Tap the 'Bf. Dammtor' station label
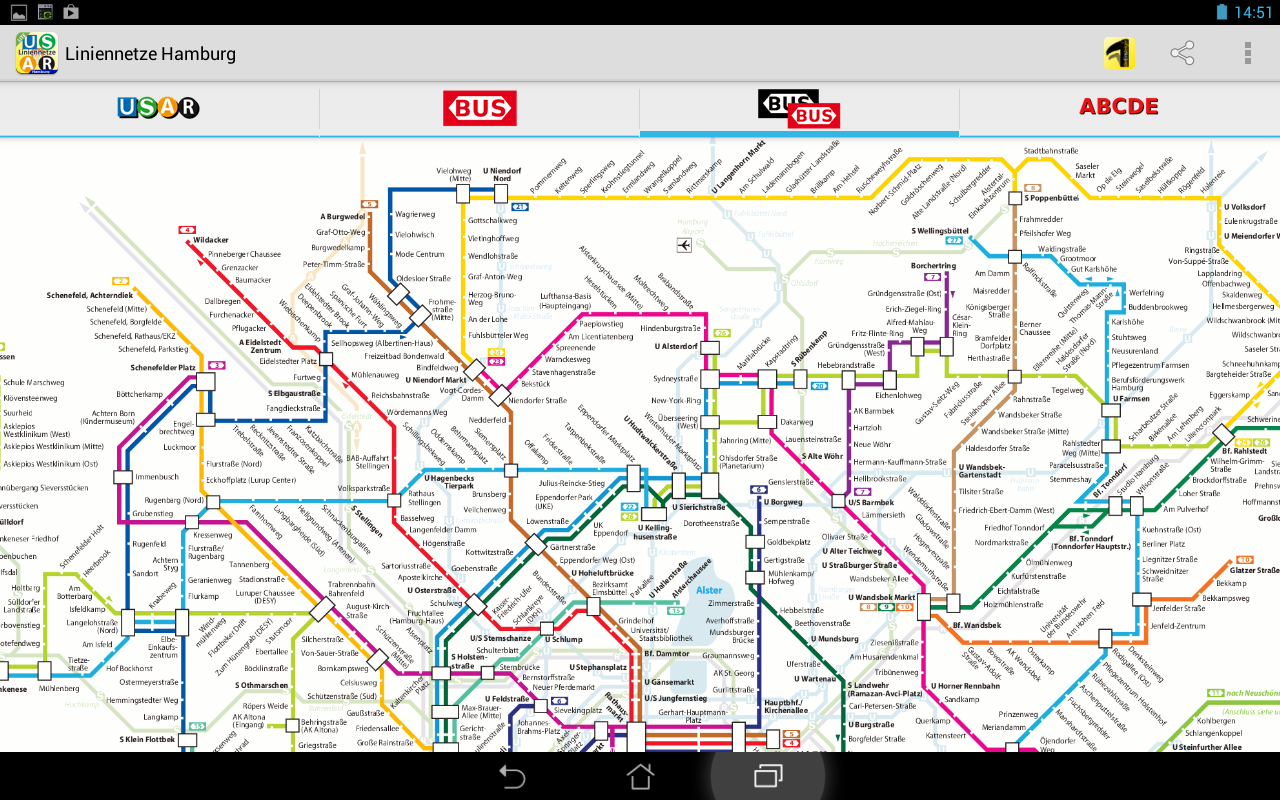This screenshot has width=1280, height=800. tap(667, 653)
